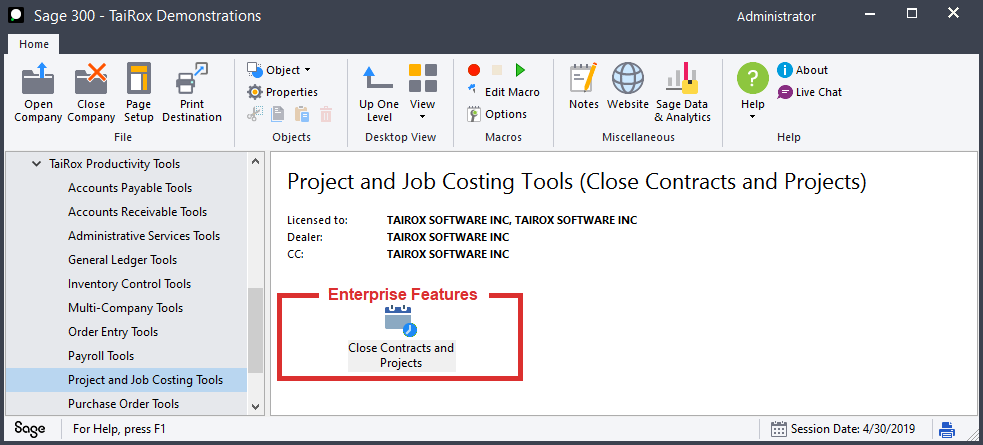Select the Home ribbon tab
The width and height of the screenshot is (983, 445).
34,44
